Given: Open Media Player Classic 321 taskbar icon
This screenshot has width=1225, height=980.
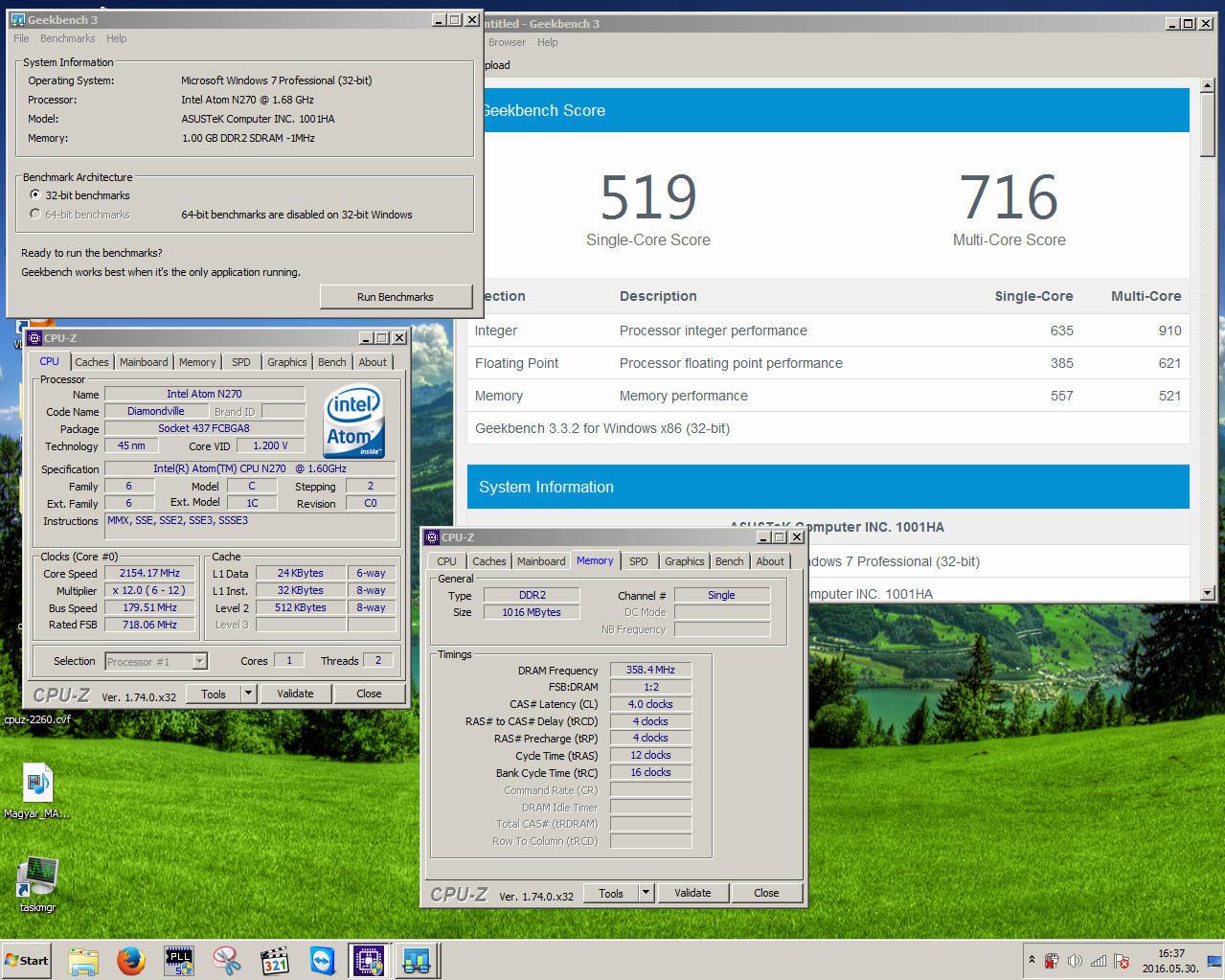Looking at the screenshot, I should click(x=275, y=960).
